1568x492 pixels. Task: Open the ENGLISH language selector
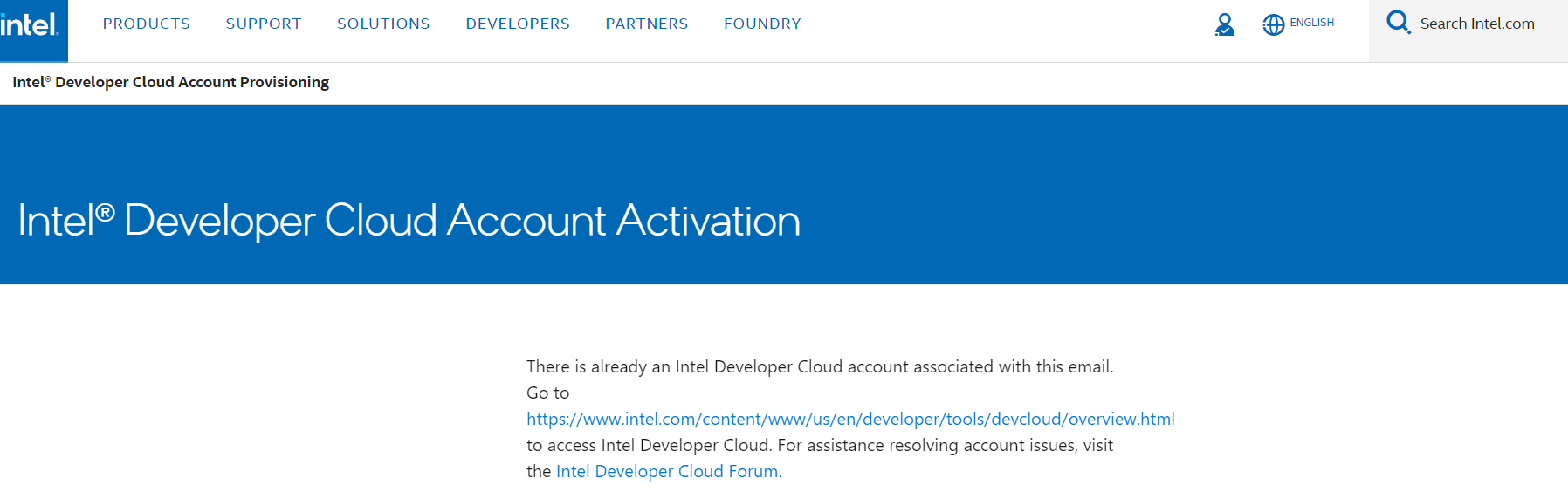1311,23
